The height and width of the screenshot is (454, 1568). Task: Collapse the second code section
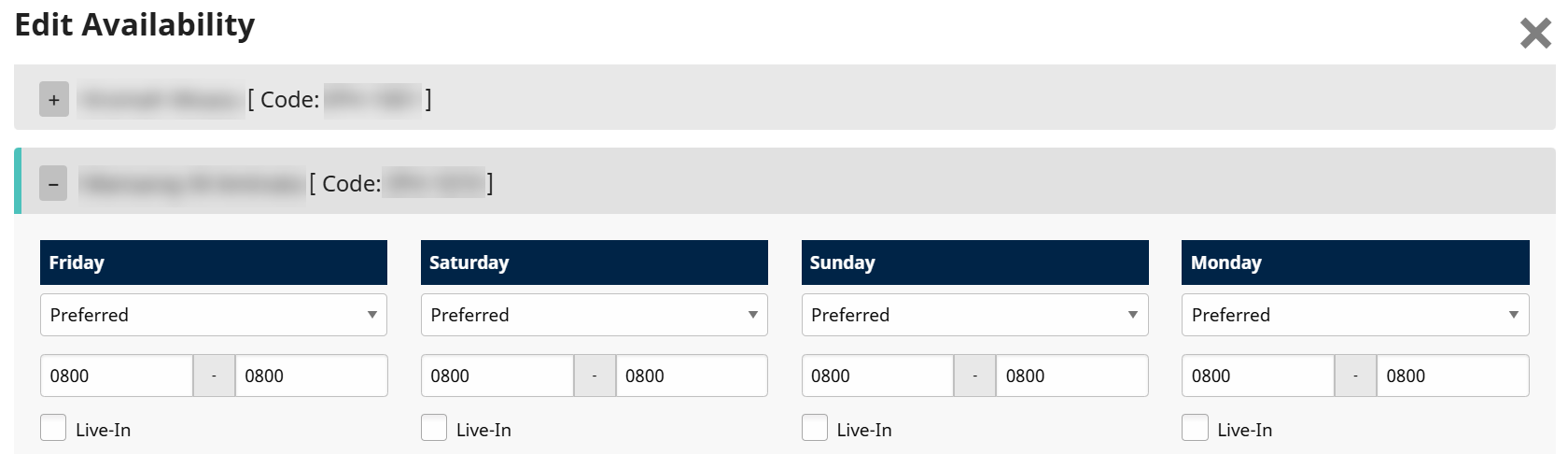click(53, 183)
